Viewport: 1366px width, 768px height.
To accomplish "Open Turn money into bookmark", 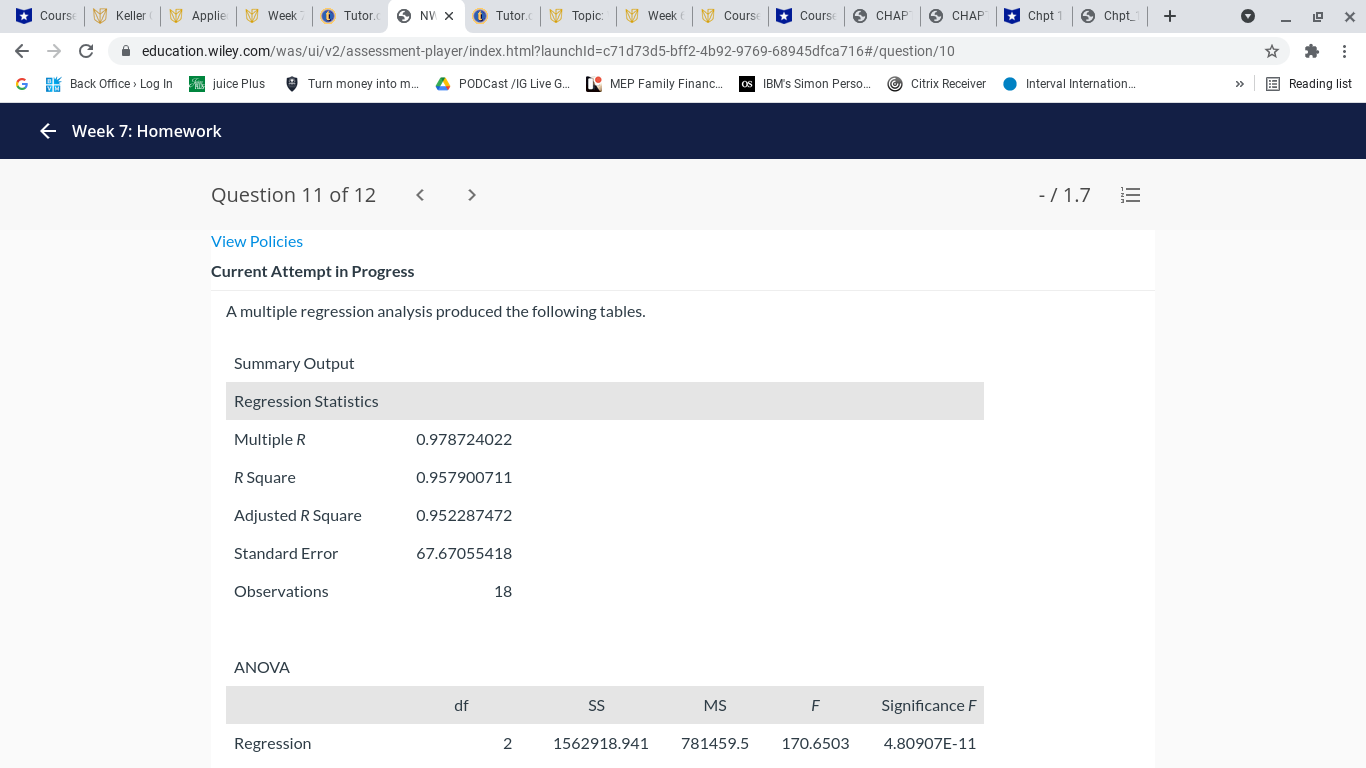I will [x=352, y=84].
